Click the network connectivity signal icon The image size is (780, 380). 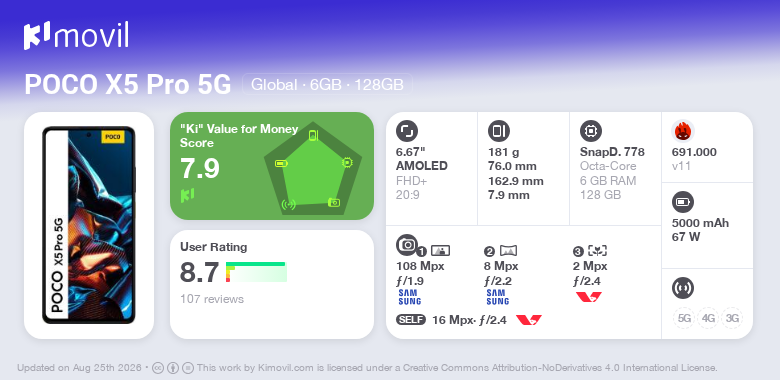(682, 288)
